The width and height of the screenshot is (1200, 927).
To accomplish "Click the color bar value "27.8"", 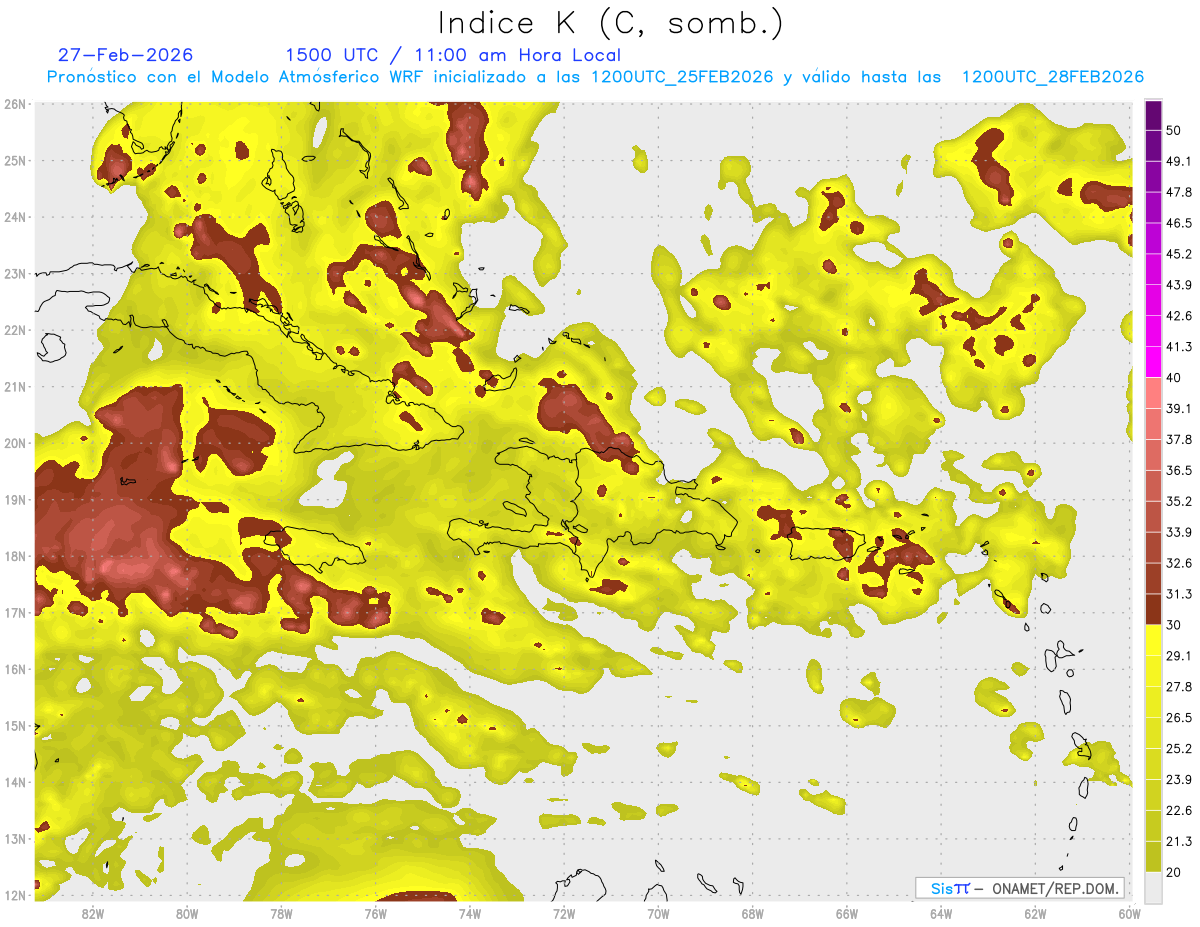I will [1179, 687].
